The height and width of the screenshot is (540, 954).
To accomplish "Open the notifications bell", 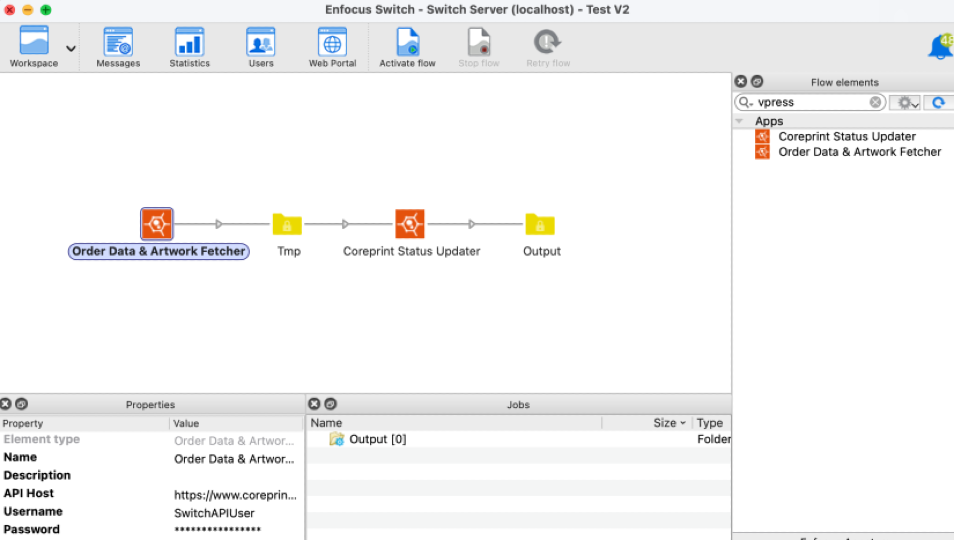I will point(941,47).
